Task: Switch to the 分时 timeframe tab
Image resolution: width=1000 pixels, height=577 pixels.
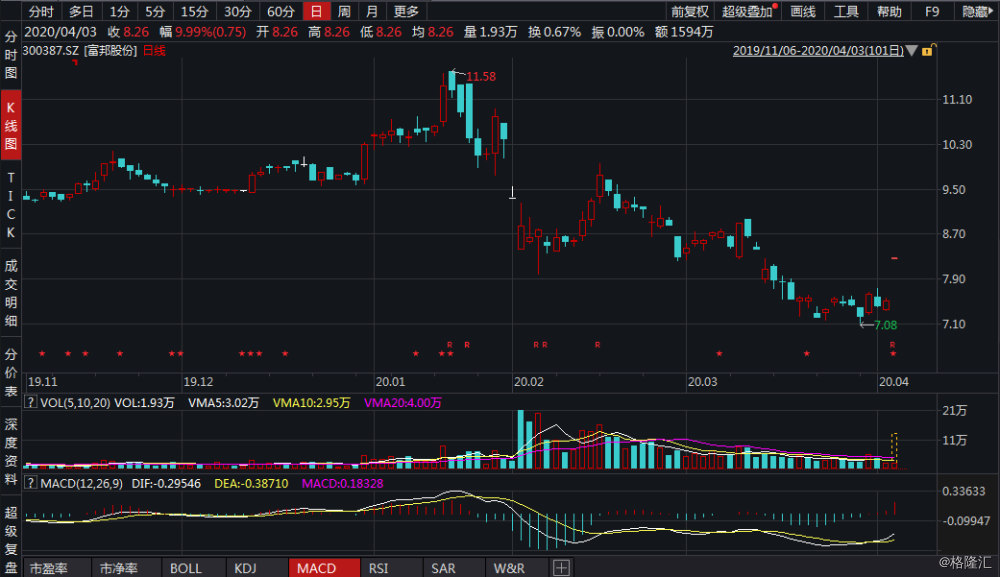Action: coord(41,11)
